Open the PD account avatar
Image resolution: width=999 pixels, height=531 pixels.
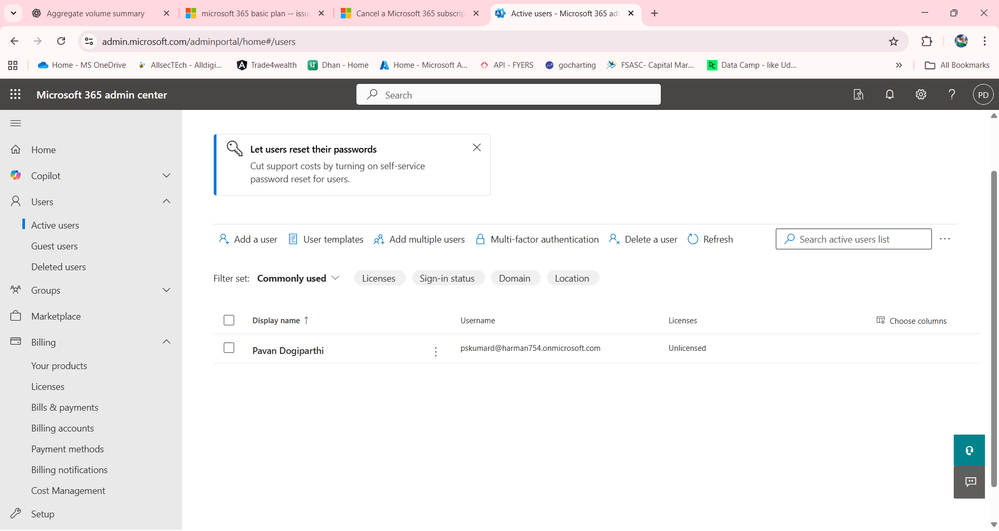[x=983, y=94]
